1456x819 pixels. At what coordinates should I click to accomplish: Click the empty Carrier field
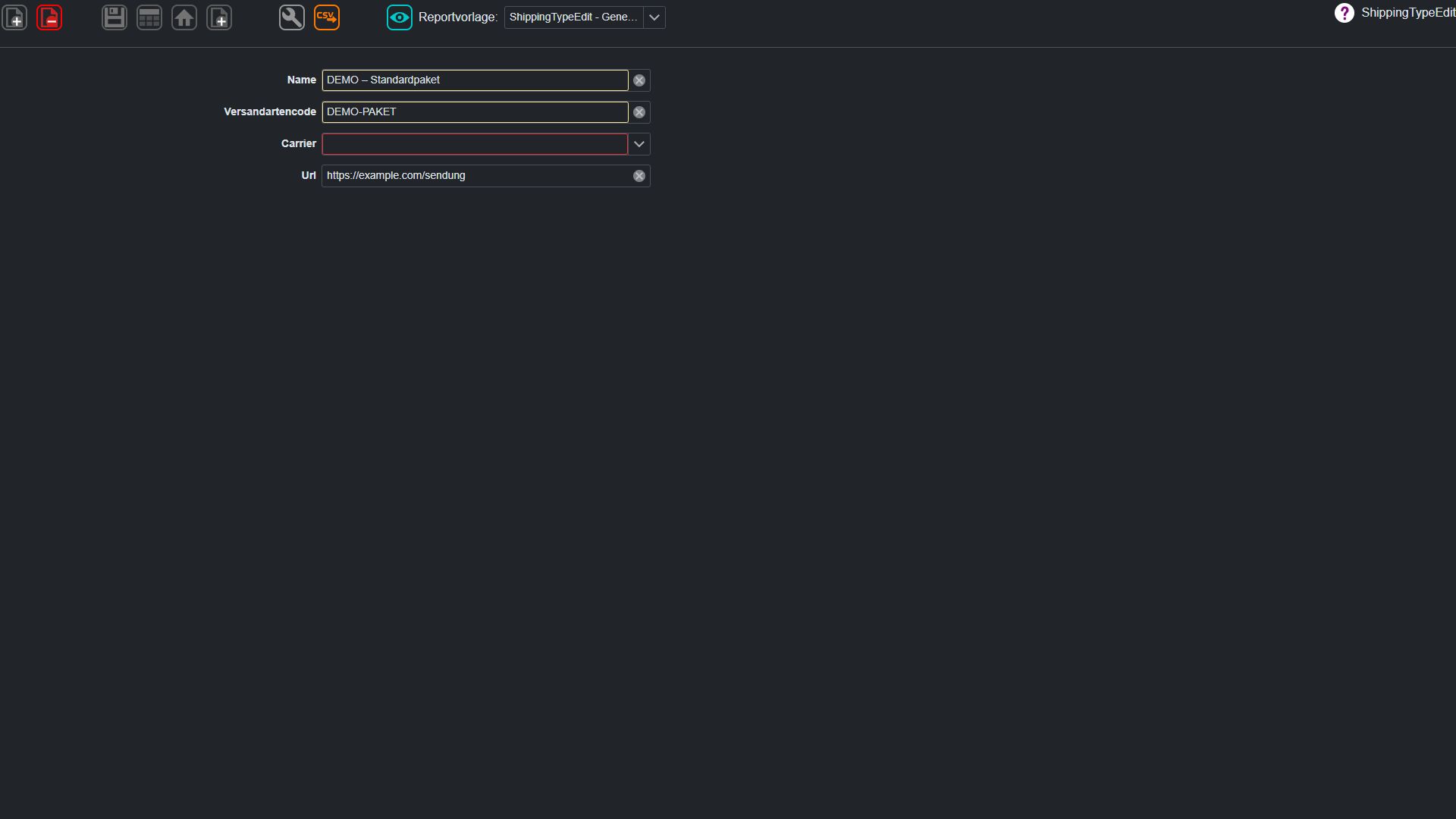point(475,144)
